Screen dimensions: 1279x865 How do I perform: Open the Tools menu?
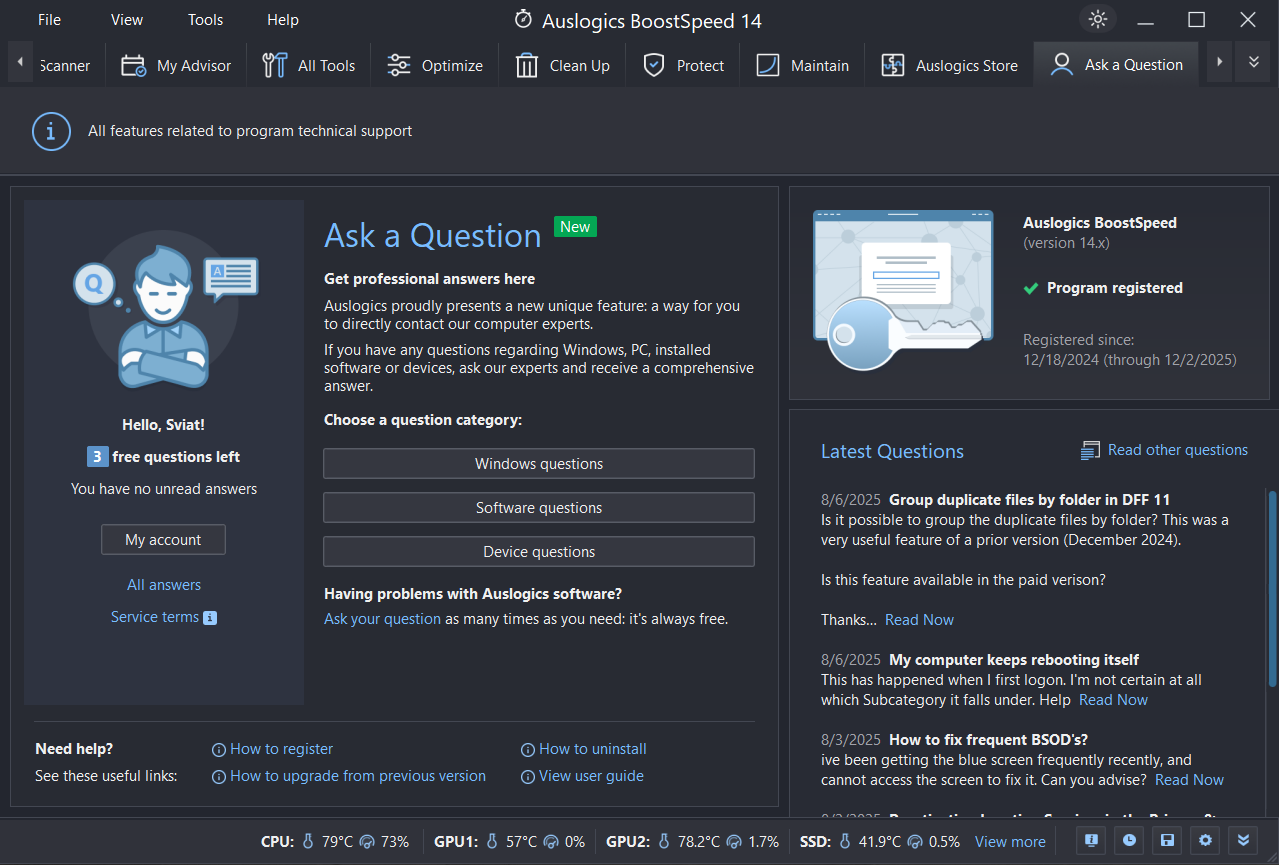click(x=205, y=19)
